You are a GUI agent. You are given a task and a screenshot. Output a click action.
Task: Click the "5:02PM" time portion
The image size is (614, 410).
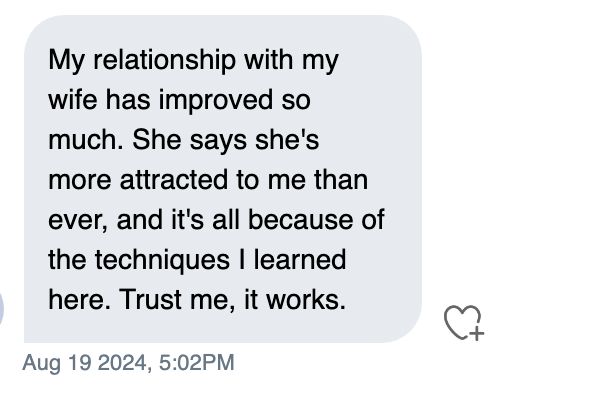coord(197,362)
